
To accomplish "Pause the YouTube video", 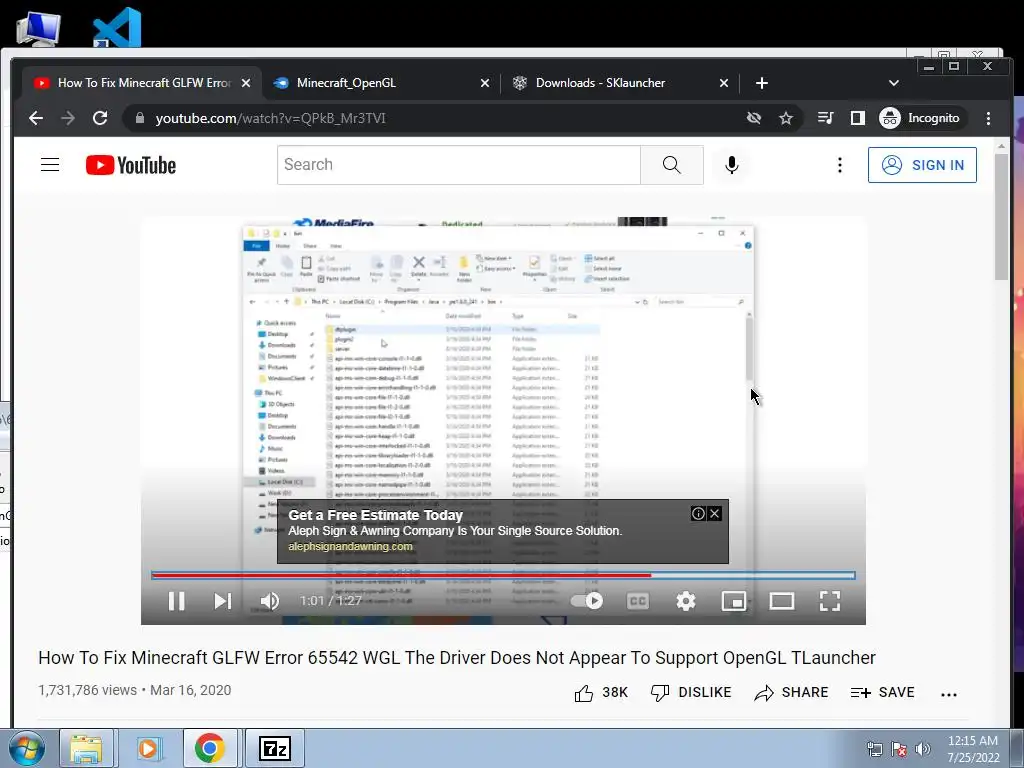I will click(x=176, y=601).
